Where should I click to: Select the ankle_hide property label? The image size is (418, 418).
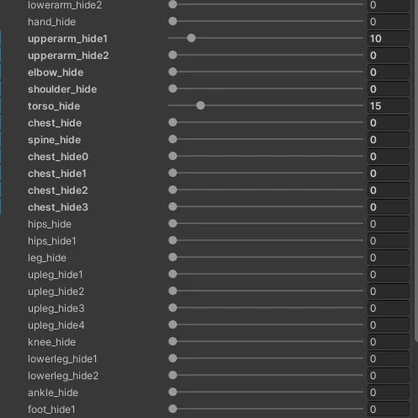pos(53,392)
